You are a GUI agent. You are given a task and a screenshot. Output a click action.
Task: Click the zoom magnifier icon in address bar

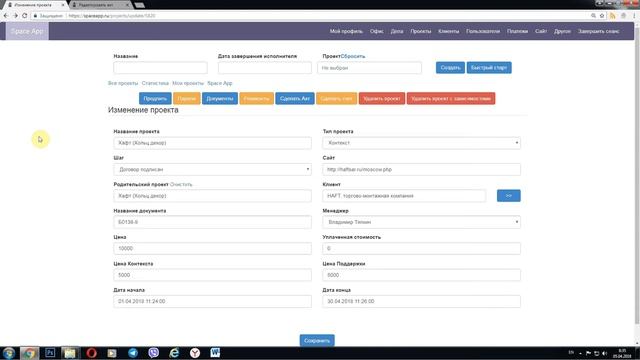point(593,16)
